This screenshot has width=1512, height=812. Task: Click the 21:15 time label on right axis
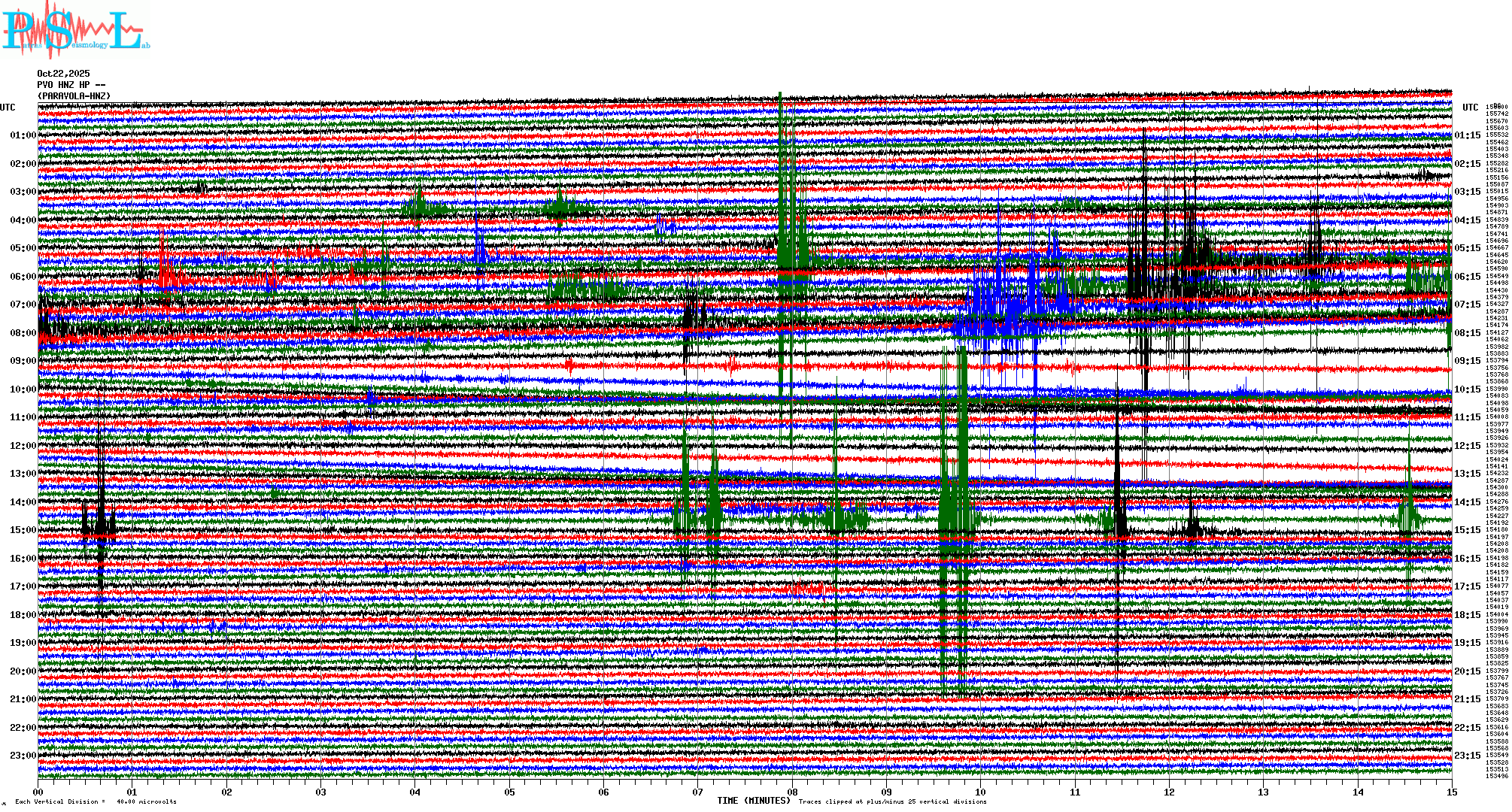coord(1467,699)
